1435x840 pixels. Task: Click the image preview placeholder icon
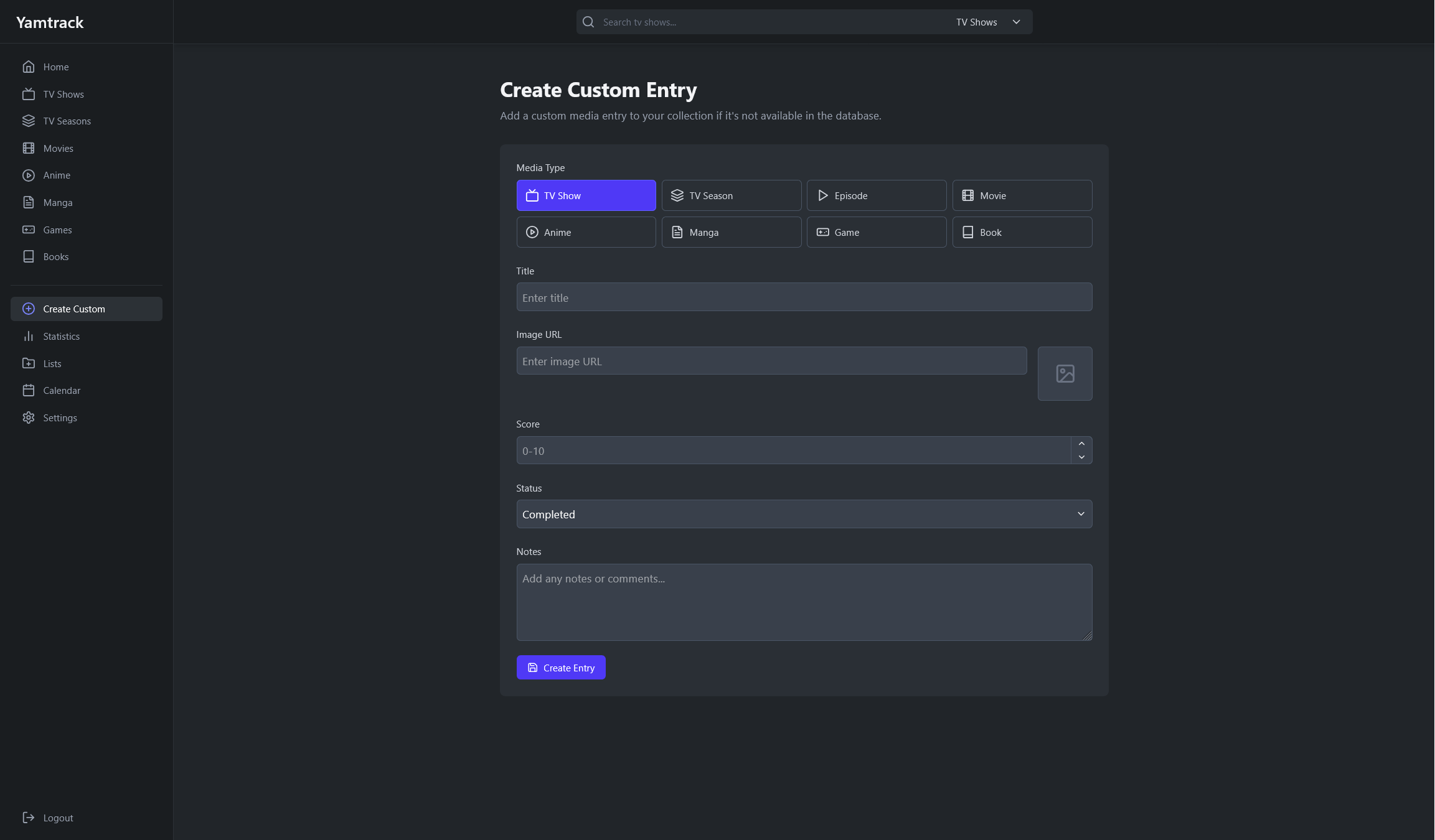[1065, 373]
